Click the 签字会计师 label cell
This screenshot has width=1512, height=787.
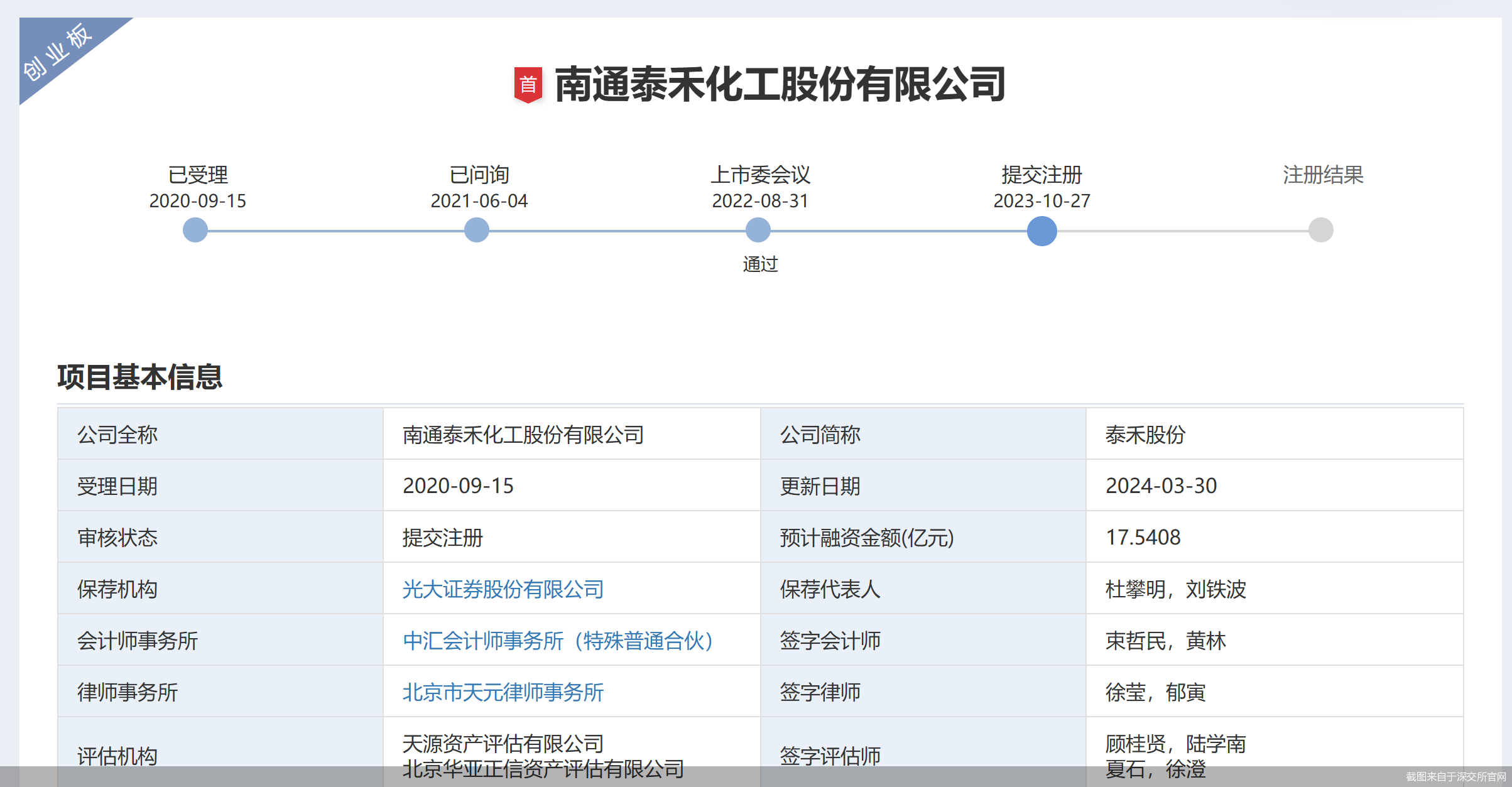click(923, 640)
